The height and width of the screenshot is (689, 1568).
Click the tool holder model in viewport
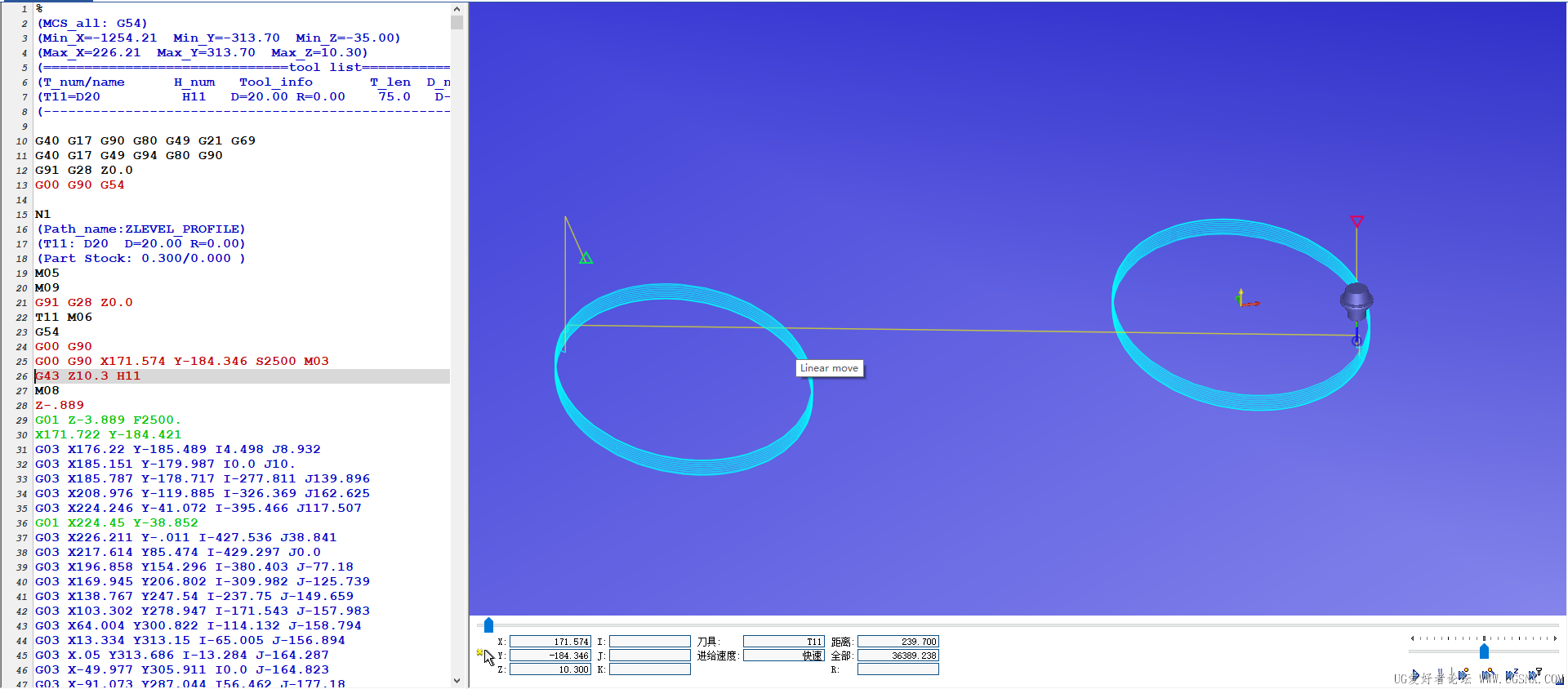click(x=1356, y=301)
